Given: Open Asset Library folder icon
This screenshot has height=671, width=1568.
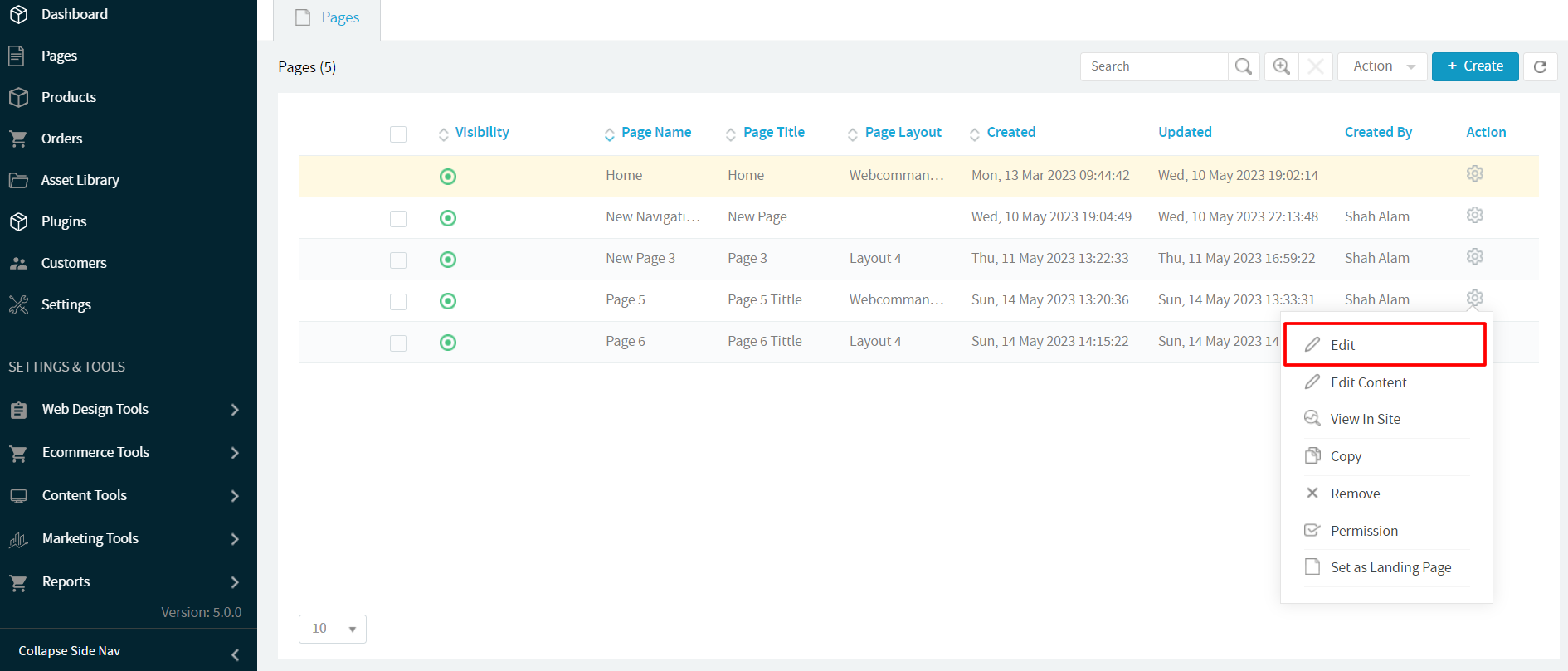Looking at the screenshot, I should tap(18, 180).
